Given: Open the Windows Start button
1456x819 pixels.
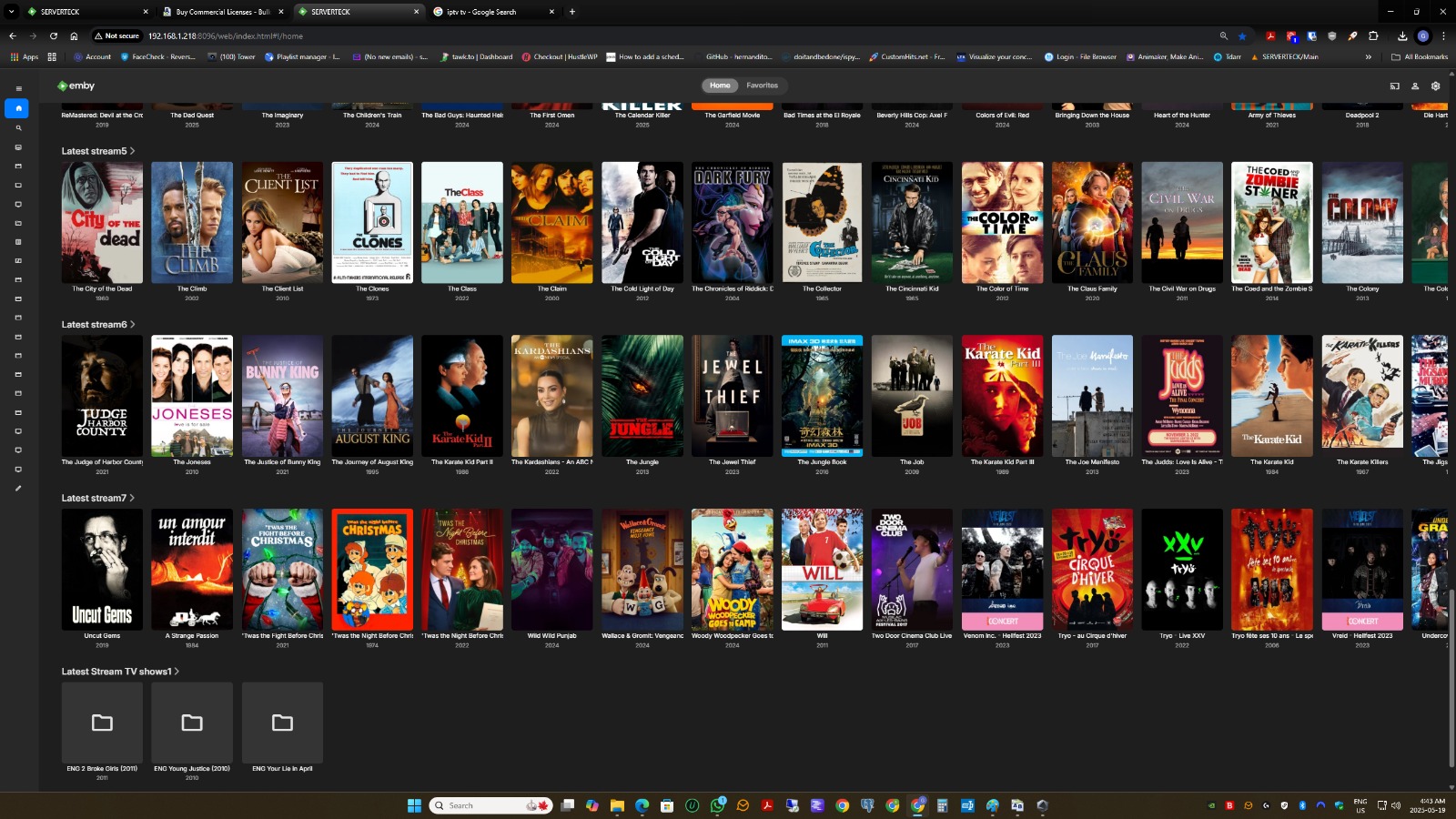Looking at the screenshot, I should [414, 805].
